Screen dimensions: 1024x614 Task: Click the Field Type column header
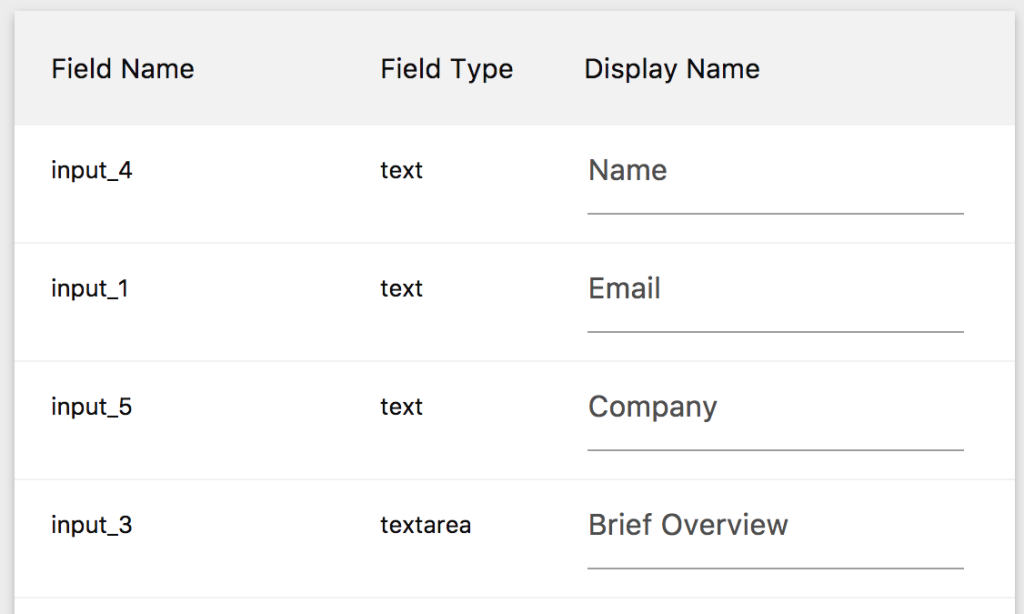[x=446, y=69]
